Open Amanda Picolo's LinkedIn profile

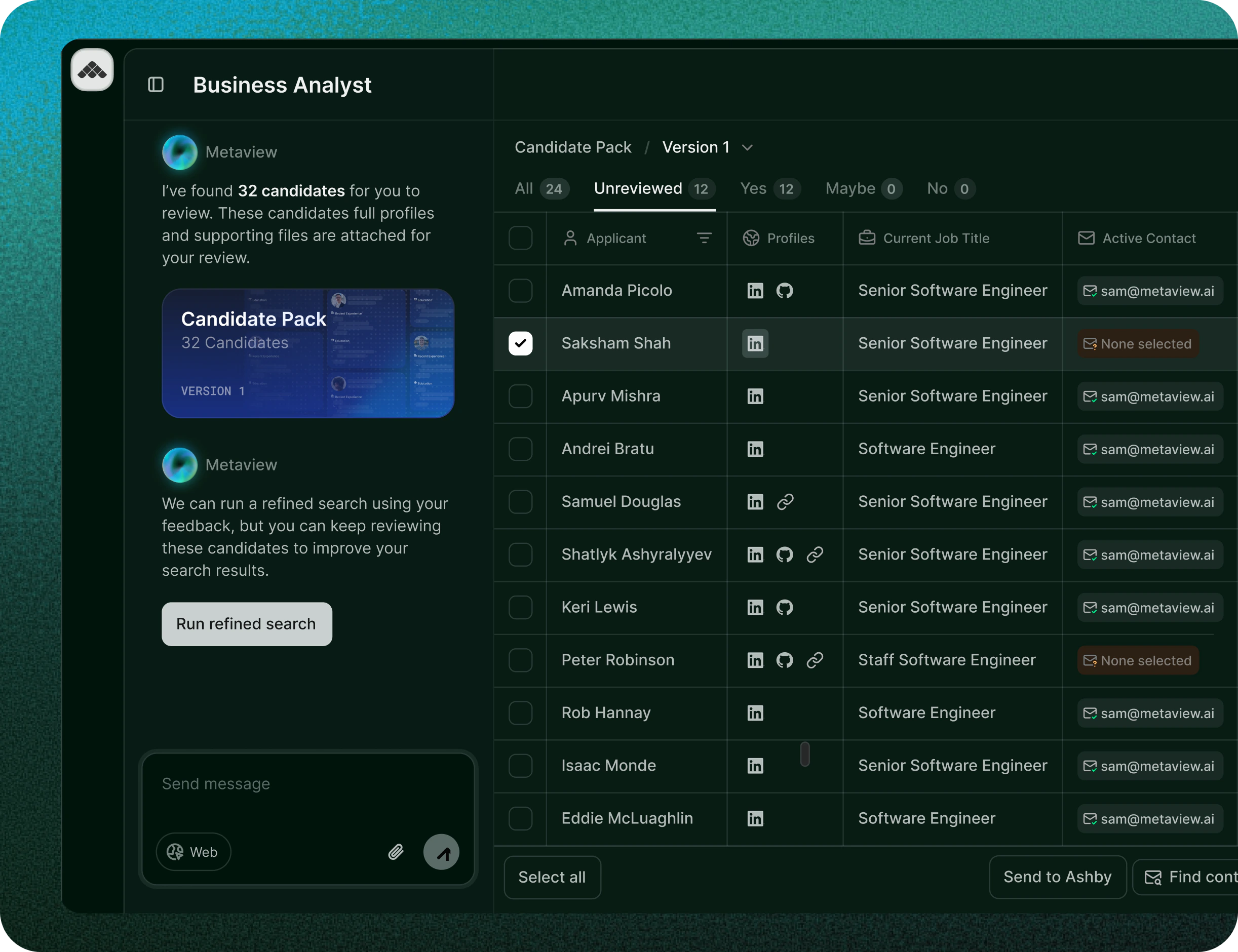(x=755, y=291)
